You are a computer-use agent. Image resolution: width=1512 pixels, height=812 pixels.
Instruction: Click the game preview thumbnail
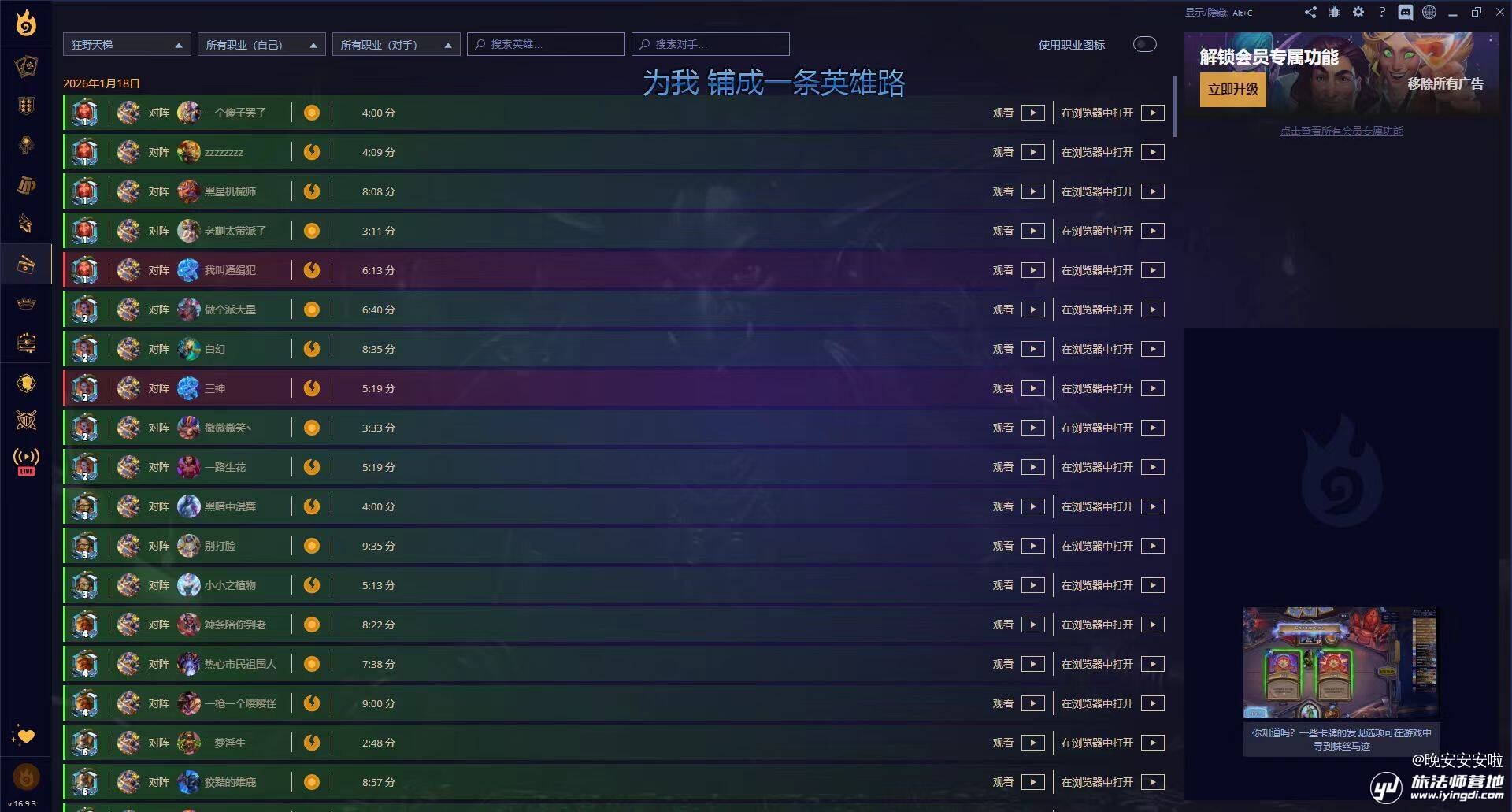point(1340,662)
